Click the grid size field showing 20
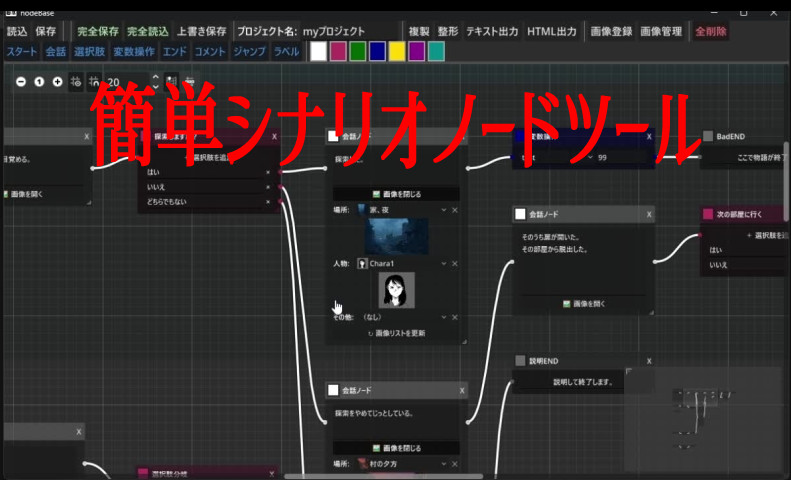The height and width of the screenshot is (480, 791). point(127,82)
